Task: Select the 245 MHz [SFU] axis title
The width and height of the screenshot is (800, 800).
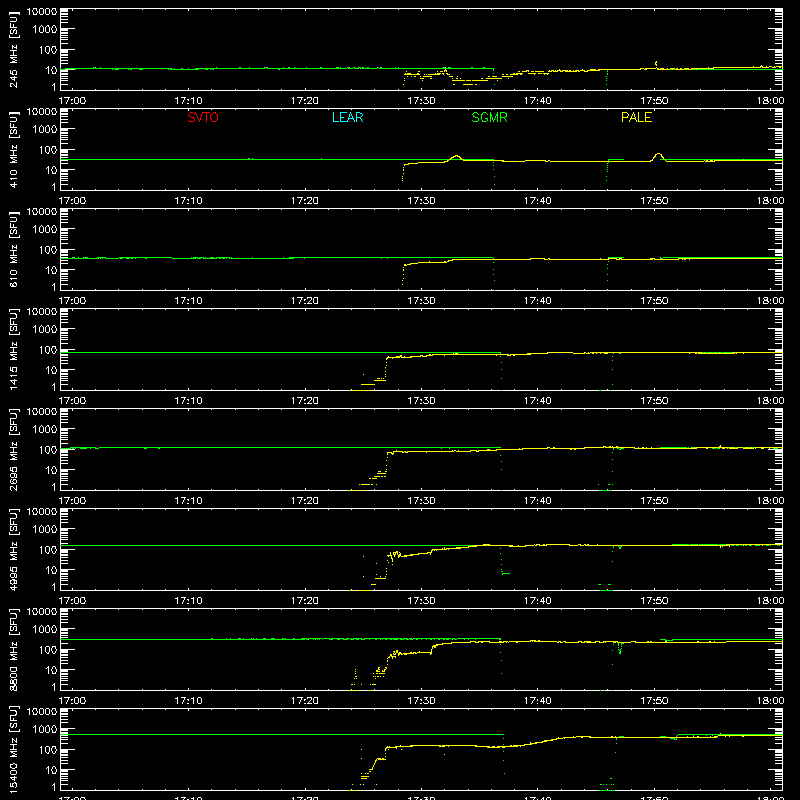Action: pos(14,49)
